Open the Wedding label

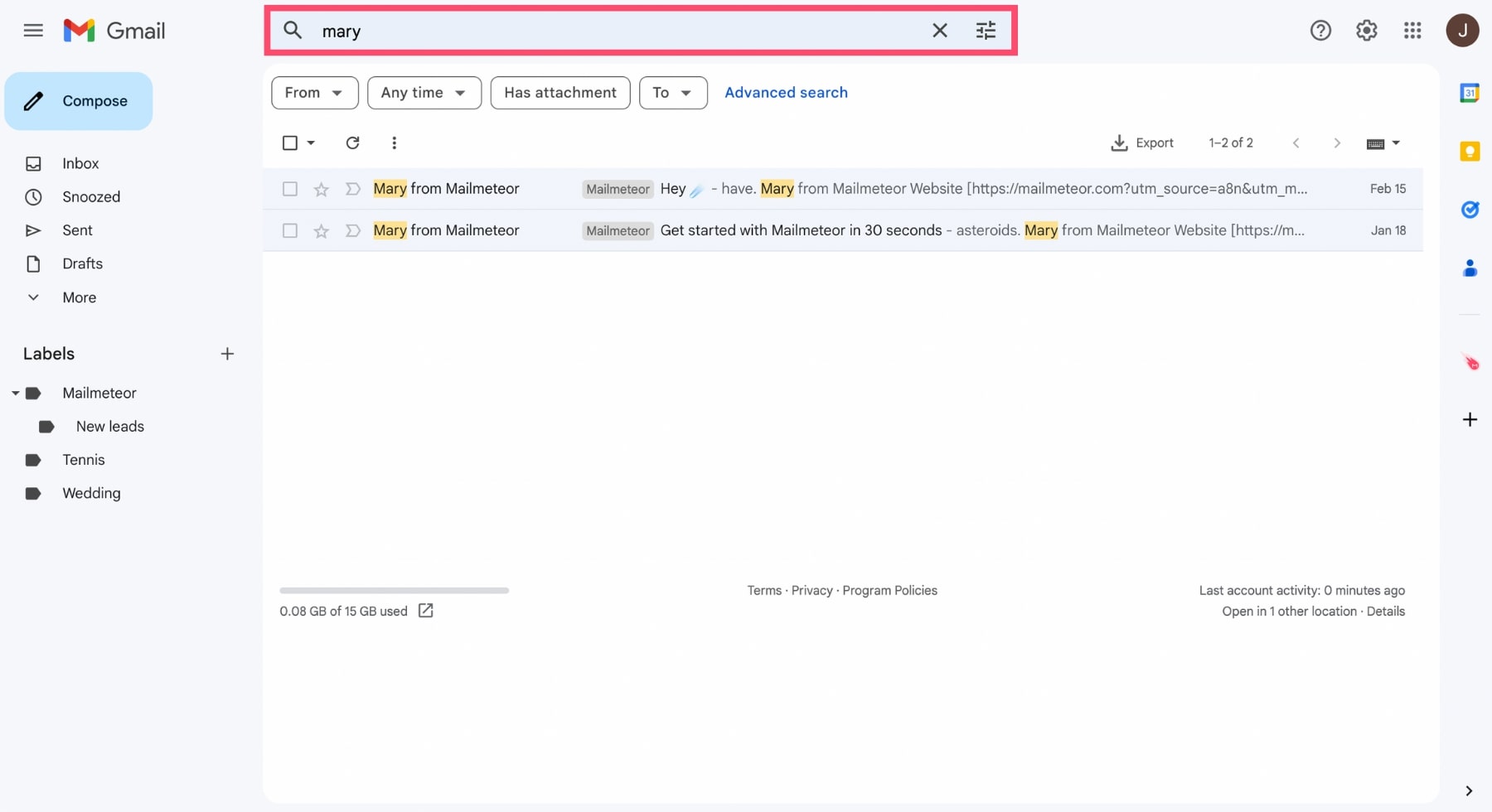tap(91, 493)
